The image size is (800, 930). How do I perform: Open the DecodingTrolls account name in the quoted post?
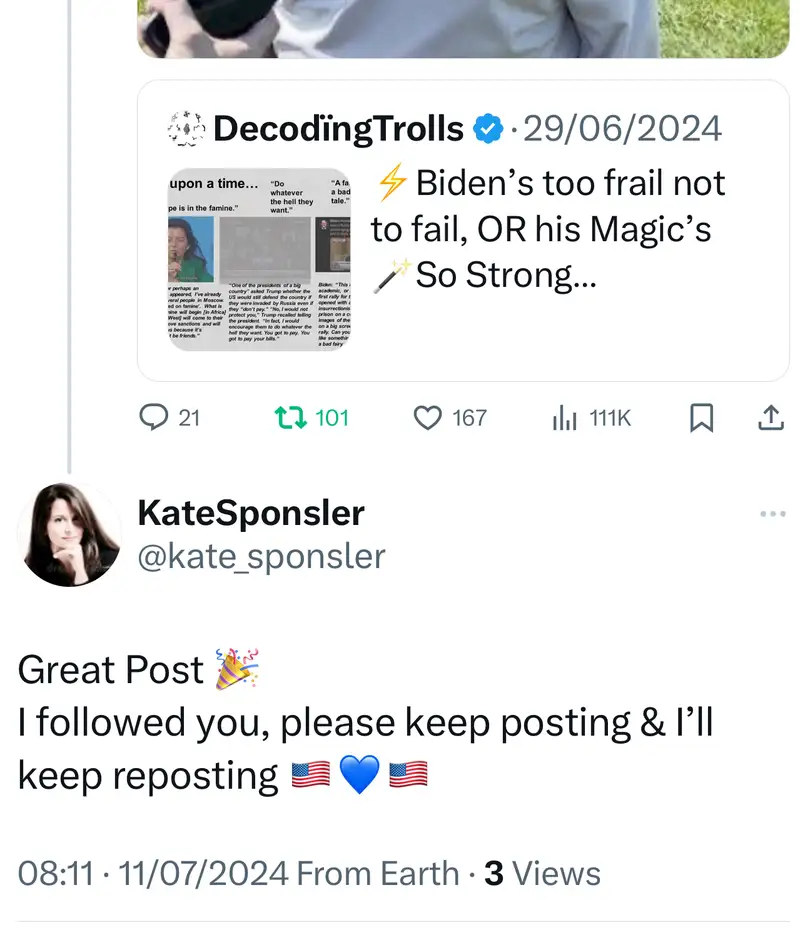[x=338, y=129]
